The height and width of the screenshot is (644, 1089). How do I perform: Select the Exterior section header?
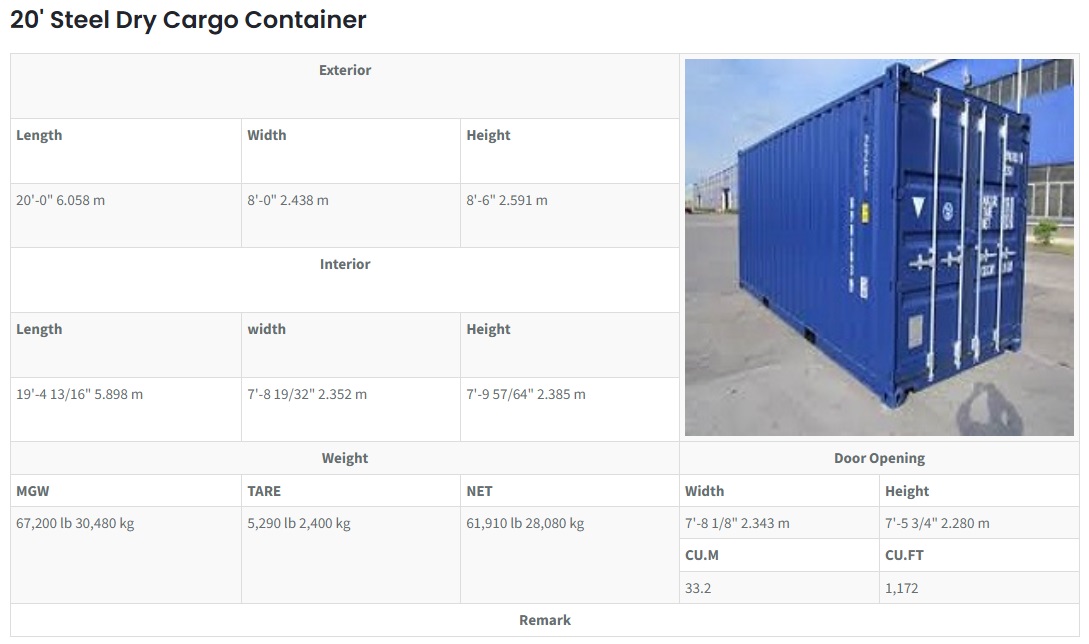[x=344, y=70]
